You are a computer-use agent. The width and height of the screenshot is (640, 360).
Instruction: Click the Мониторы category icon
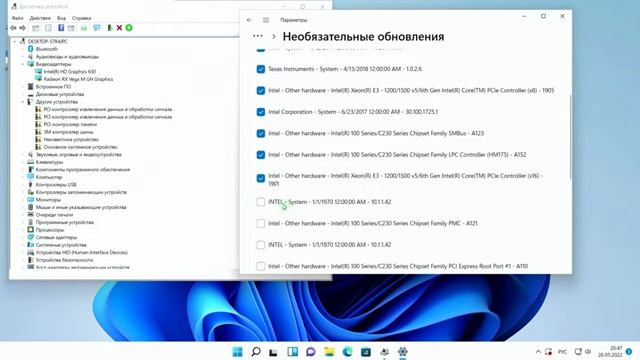pos(30,200)
